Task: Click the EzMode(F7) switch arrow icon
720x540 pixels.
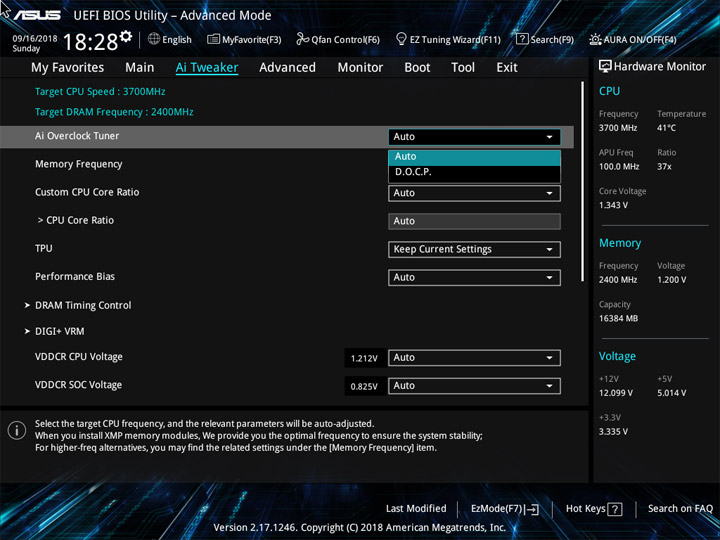Action: click(x=532, y=509)
